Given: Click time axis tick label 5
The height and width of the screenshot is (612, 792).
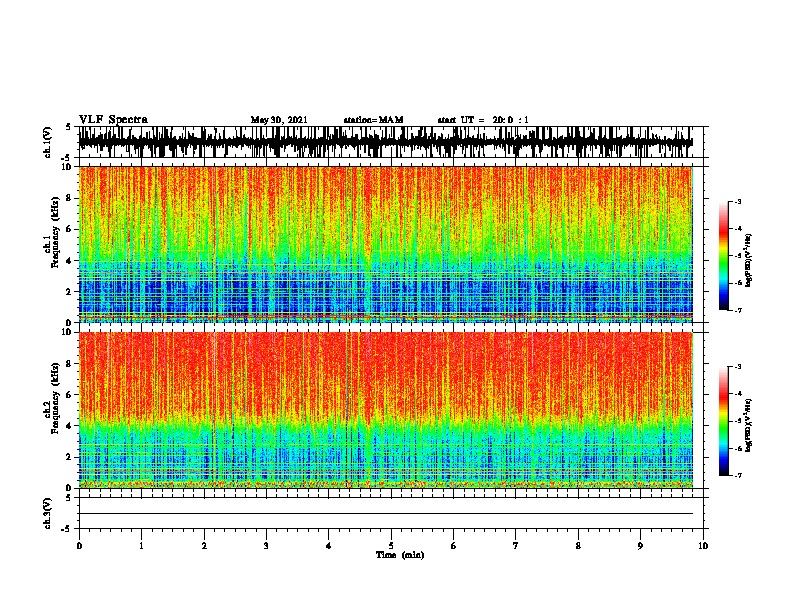Looking at the screenshot, I should click(x=391, y=546).
